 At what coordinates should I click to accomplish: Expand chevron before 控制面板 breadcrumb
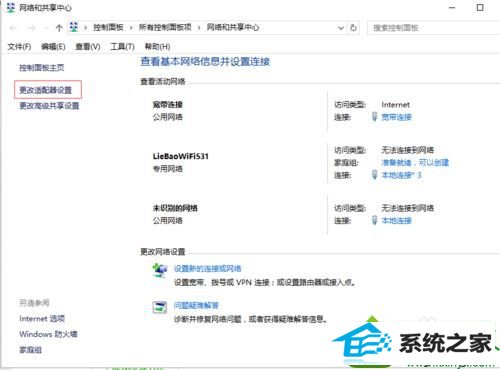coord(86,28)
